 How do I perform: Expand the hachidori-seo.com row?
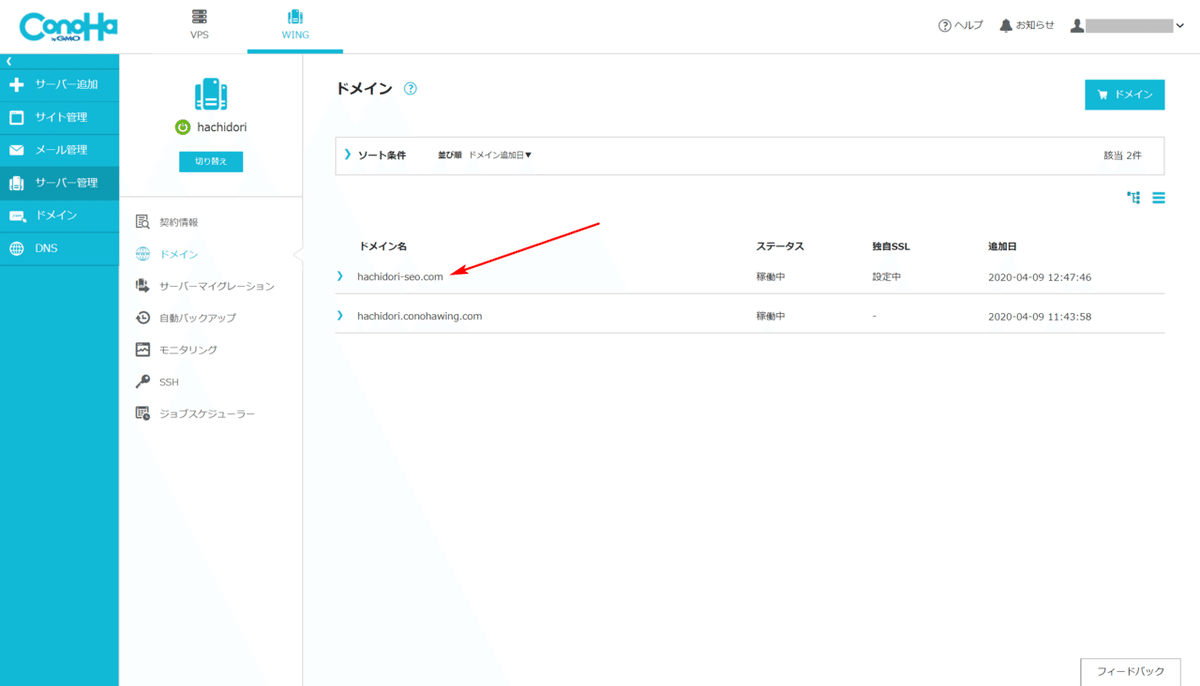[340, 276]
